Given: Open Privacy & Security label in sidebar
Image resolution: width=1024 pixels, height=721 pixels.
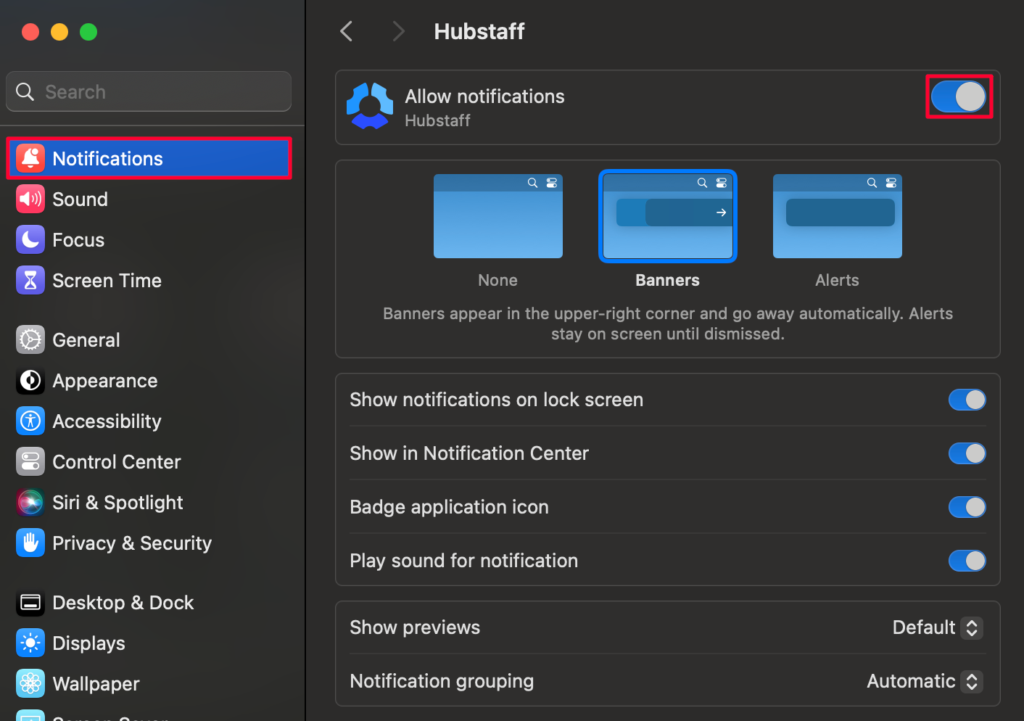Looking at the screenshot, I should tap(132, 543).
